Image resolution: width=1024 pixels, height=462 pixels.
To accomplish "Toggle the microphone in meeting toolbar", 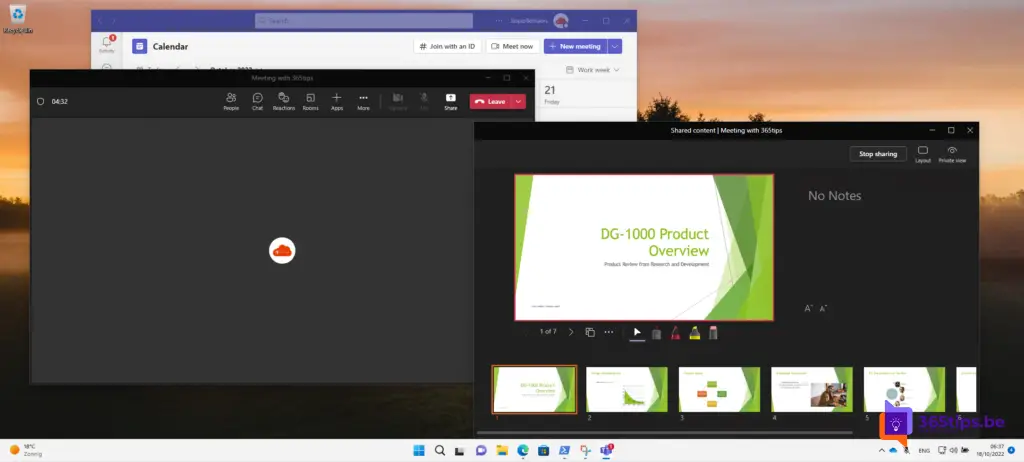I will tap(424, 100).
